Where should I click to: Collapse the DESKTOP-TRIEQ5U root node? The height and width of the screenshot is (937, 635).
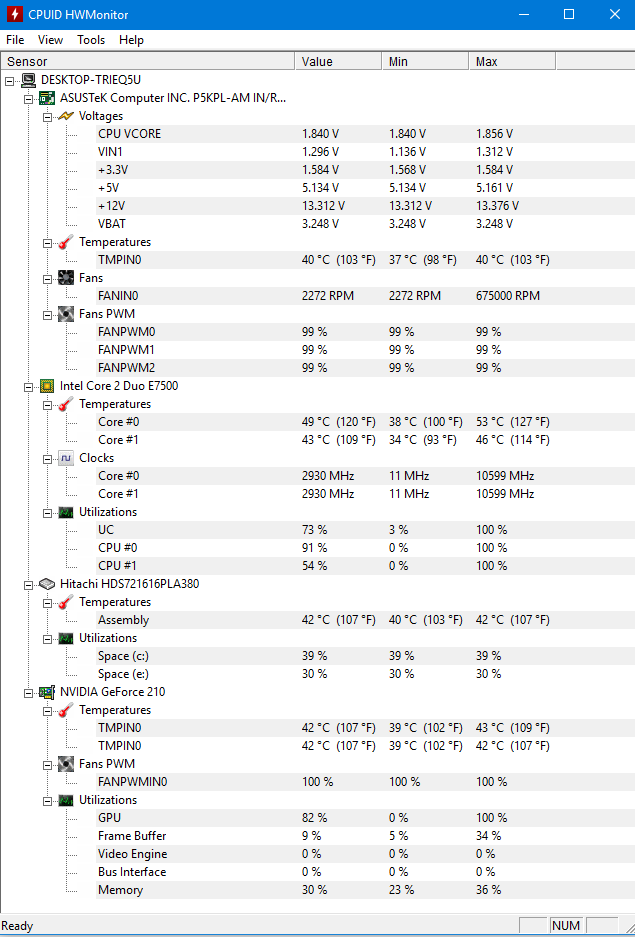click(9, 81)
